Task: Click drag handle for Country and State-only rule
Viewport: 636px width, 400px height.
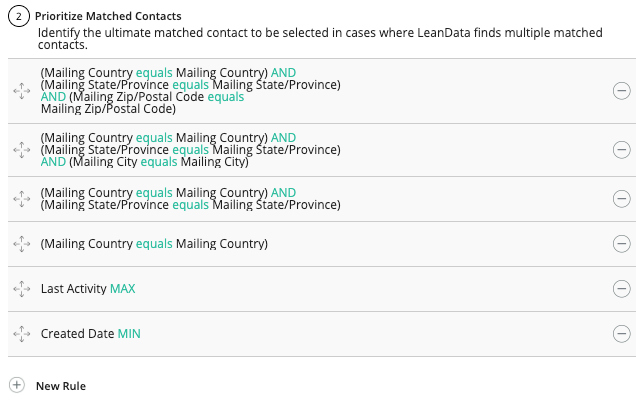Action: coord(21,199)
